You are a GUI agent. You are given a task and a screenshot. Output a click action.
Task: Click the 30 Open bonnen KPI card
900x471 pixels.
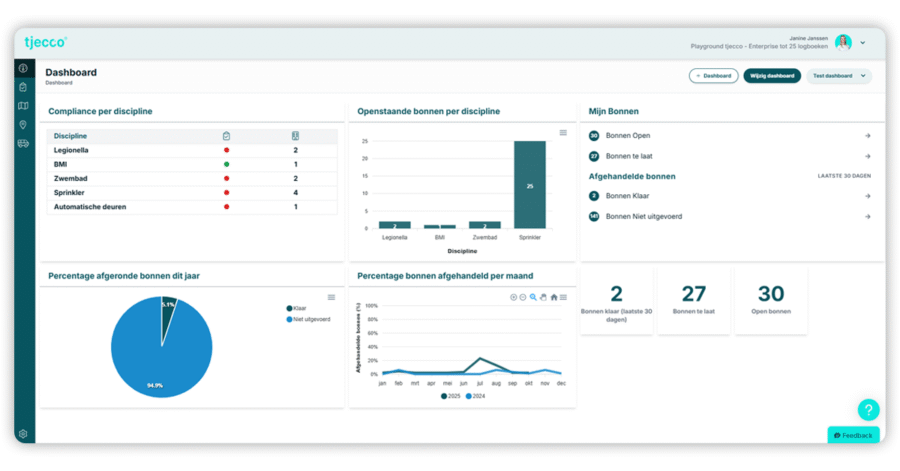[x=771, y=301]
